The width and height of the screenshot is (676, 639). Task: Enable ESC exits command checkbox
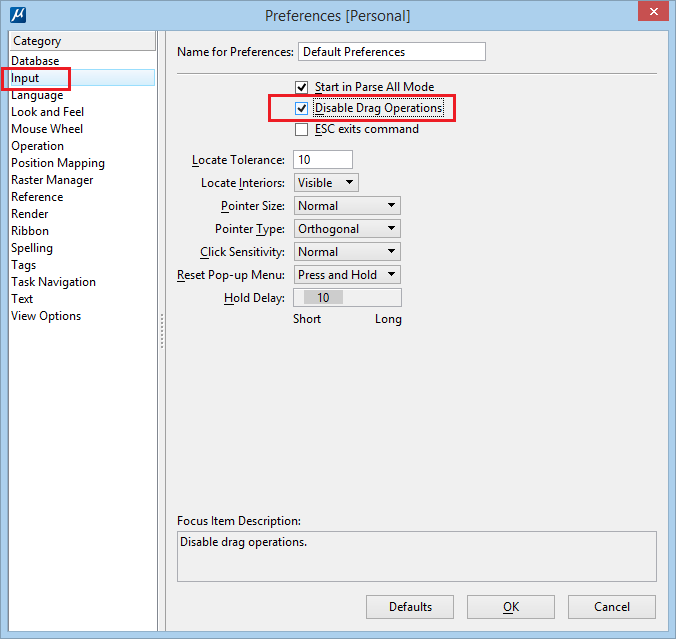[x=301, y=129]
